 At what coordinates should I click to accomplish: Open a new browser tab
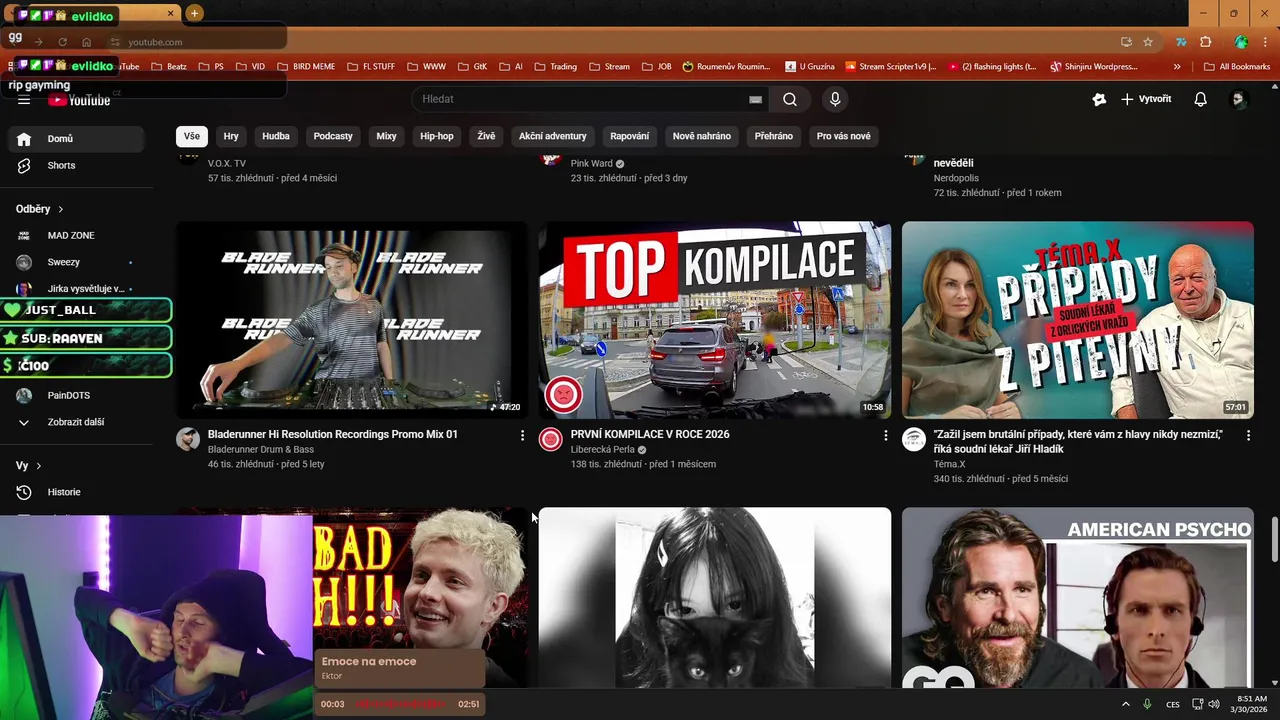194,13
